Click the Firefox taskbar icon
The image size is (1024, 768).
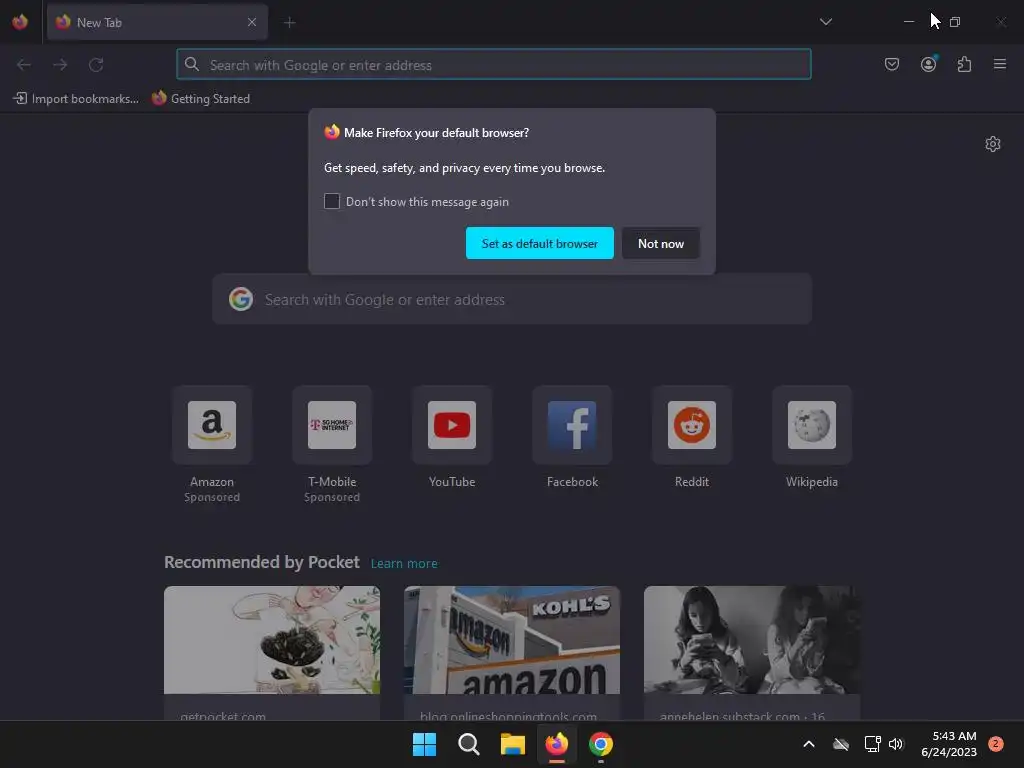[556, 744]
